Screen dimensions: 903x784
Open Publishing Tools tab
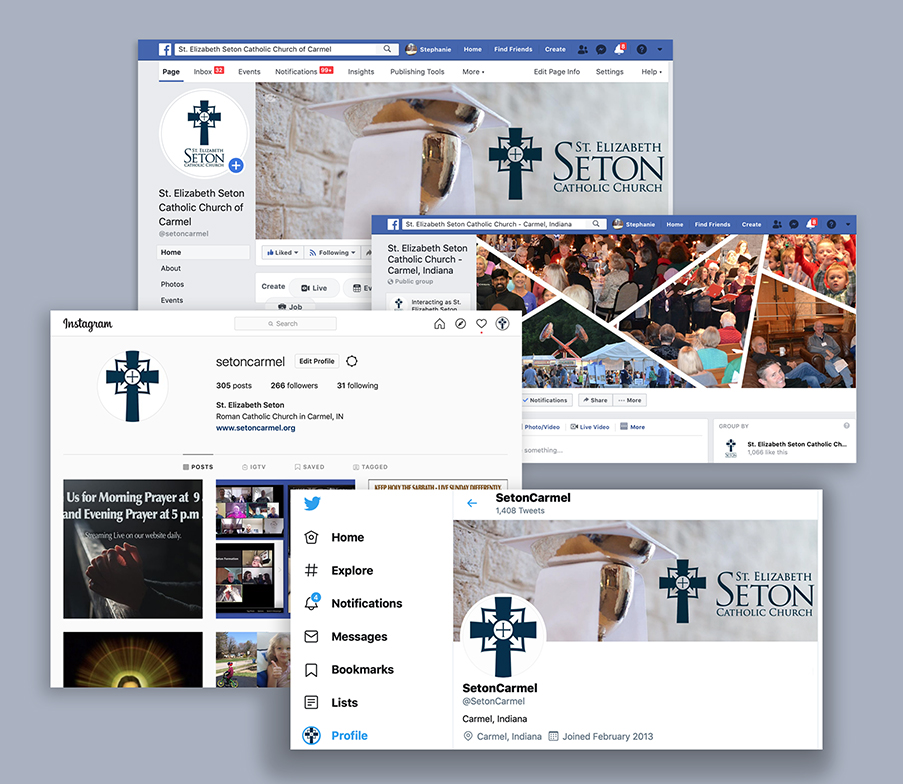coord(417,72)
